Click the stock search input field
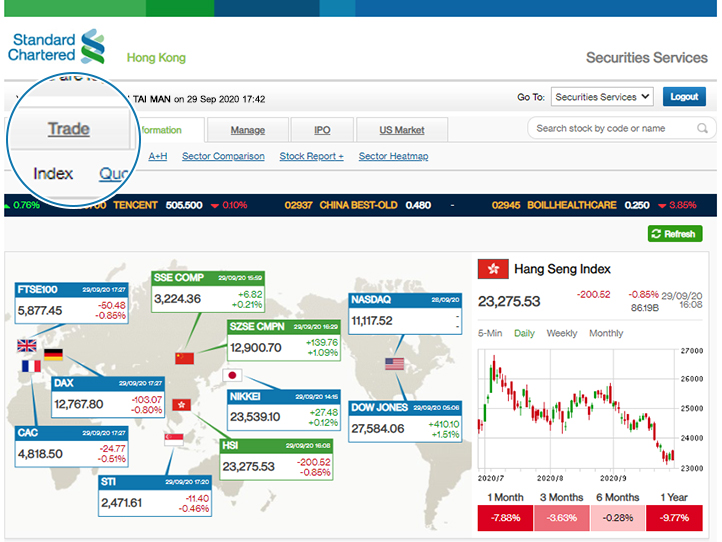Image resolution: width=722 pixels, height=542 pixels. click(622, 128)
